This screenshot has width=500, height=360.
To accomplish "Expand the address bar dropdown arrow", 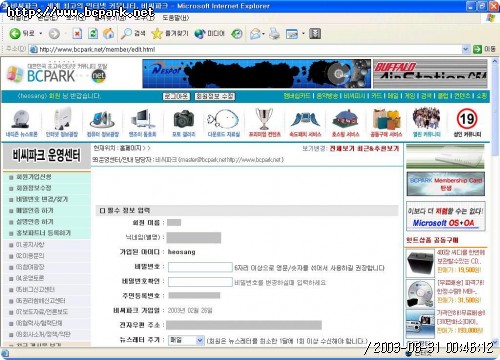I will point(466,49).
